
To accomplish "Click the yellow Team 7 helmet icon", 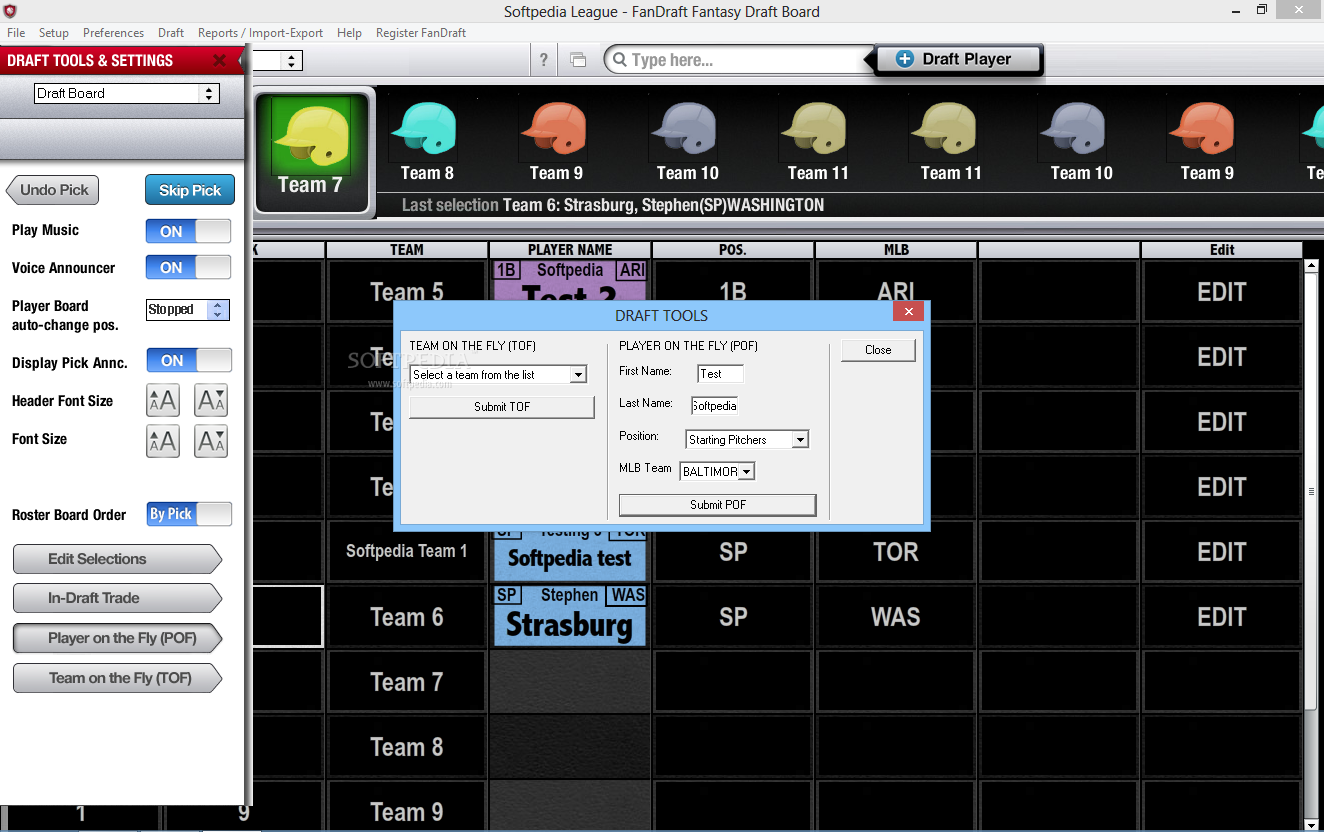I will (x=310, y=134).
